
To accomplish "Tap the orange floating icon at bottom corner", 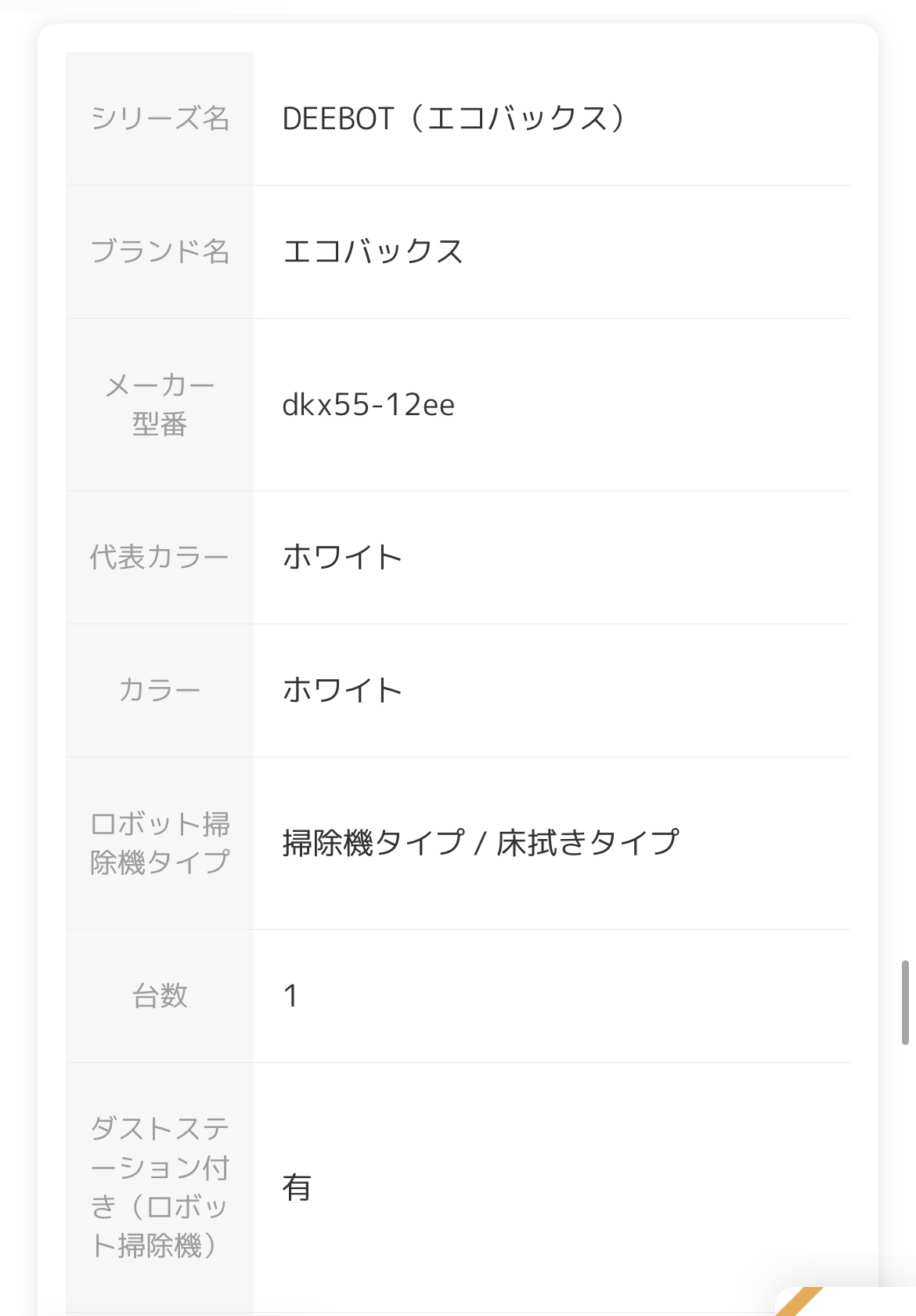I will (x=802, y=1303).
